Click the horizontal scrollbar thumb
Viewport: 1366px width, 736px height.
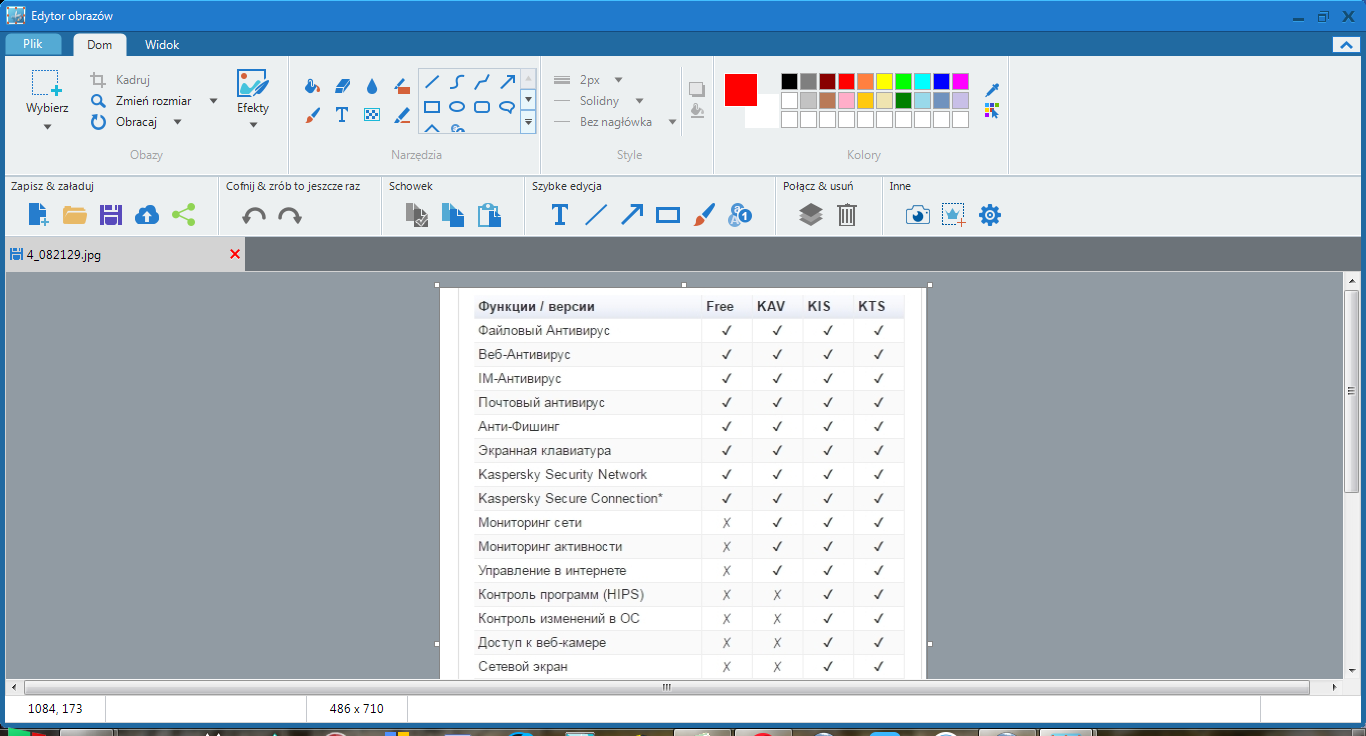point(667,688)
